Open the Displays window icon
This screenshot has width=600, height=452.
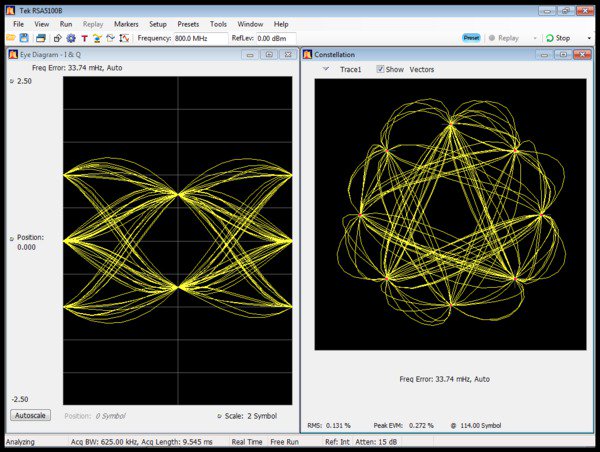tap(41, 38)
